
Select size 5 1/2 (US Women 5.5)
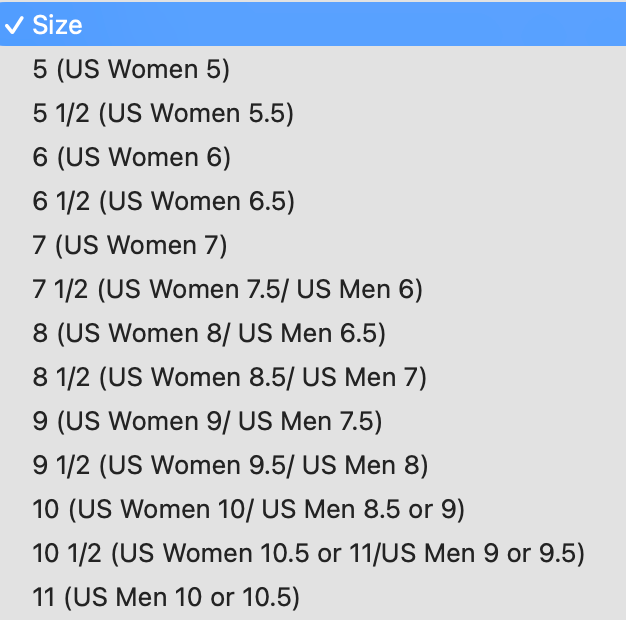[x=163, y=114]
